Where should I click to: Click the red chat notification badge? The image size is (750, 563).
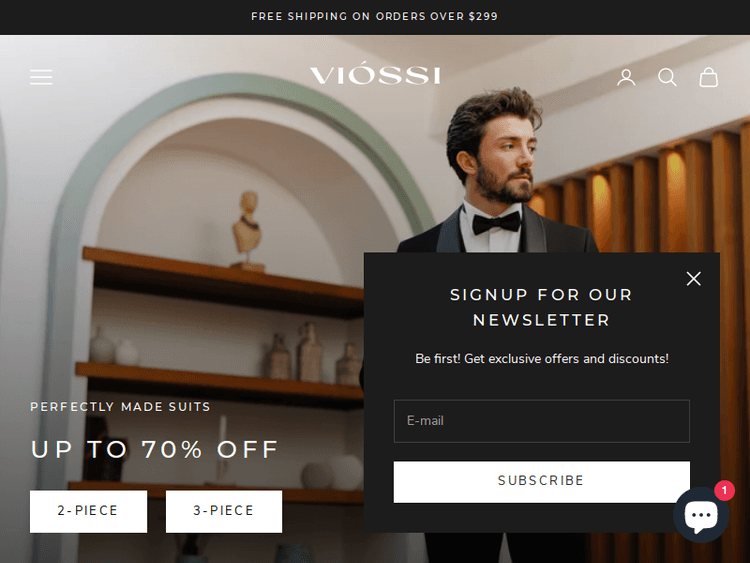(724, 490)
